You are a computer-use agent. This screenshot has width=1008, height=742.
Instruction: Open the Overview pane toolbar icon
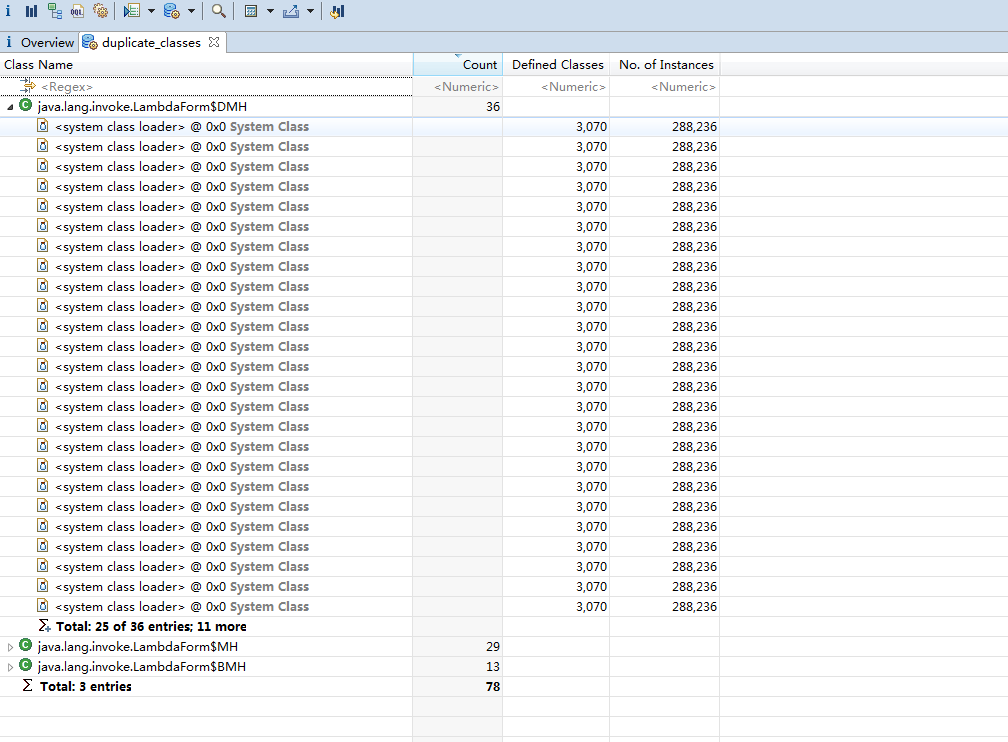8,11
